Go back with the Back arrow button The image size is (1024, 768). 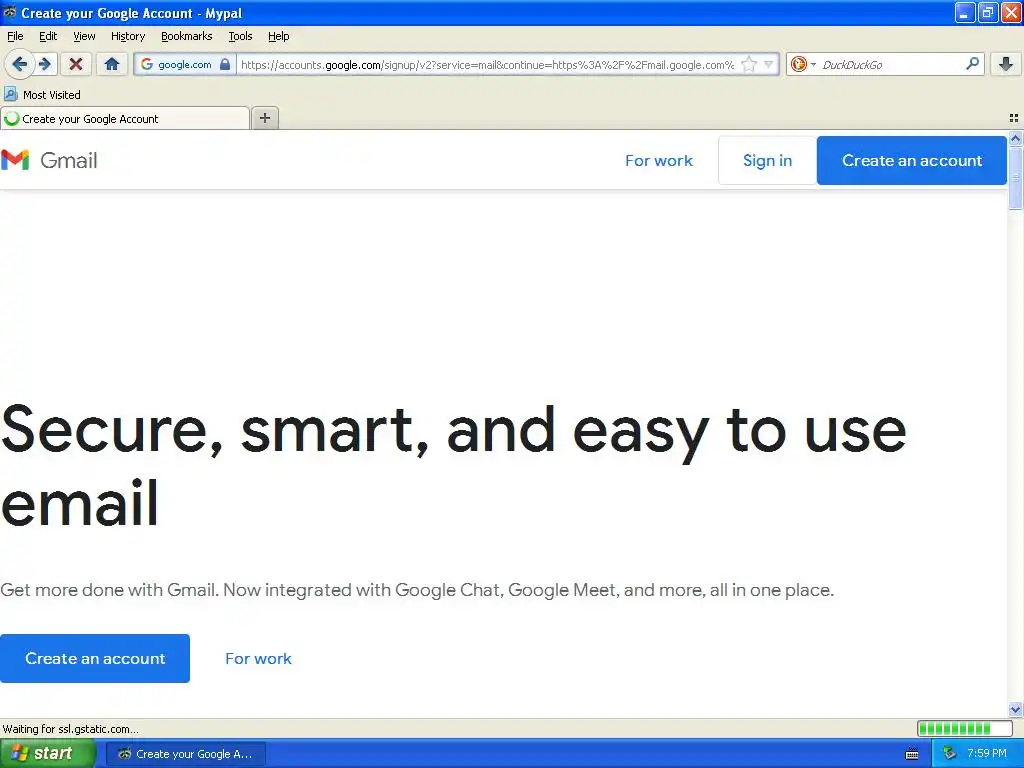[x=19, y=64]
